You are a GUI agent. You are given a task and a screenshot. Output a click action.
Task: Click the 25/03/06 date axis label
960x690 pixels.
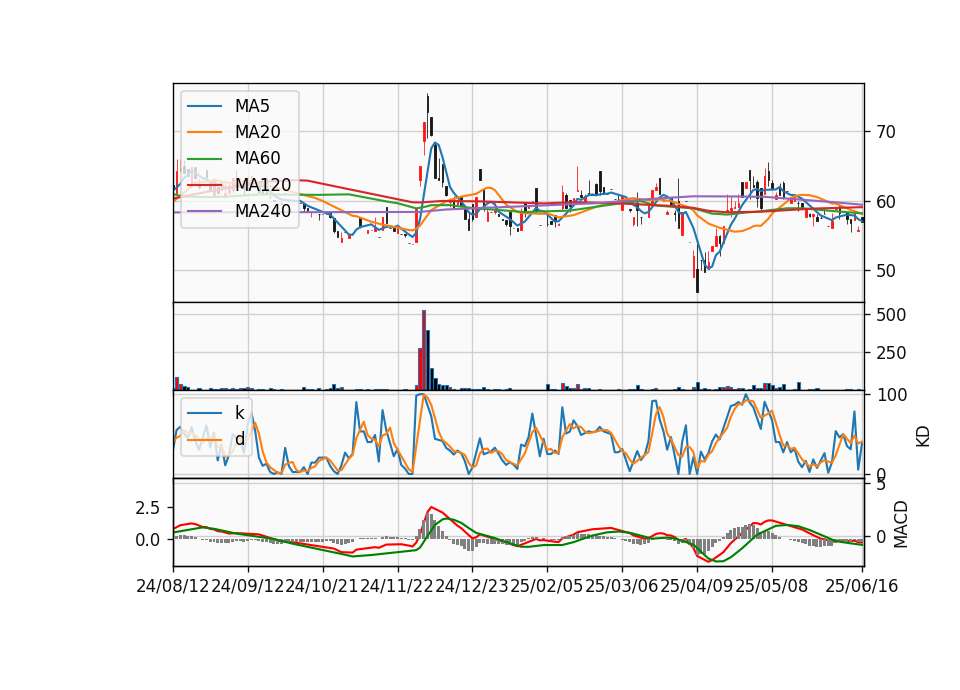tap(621, 586)
